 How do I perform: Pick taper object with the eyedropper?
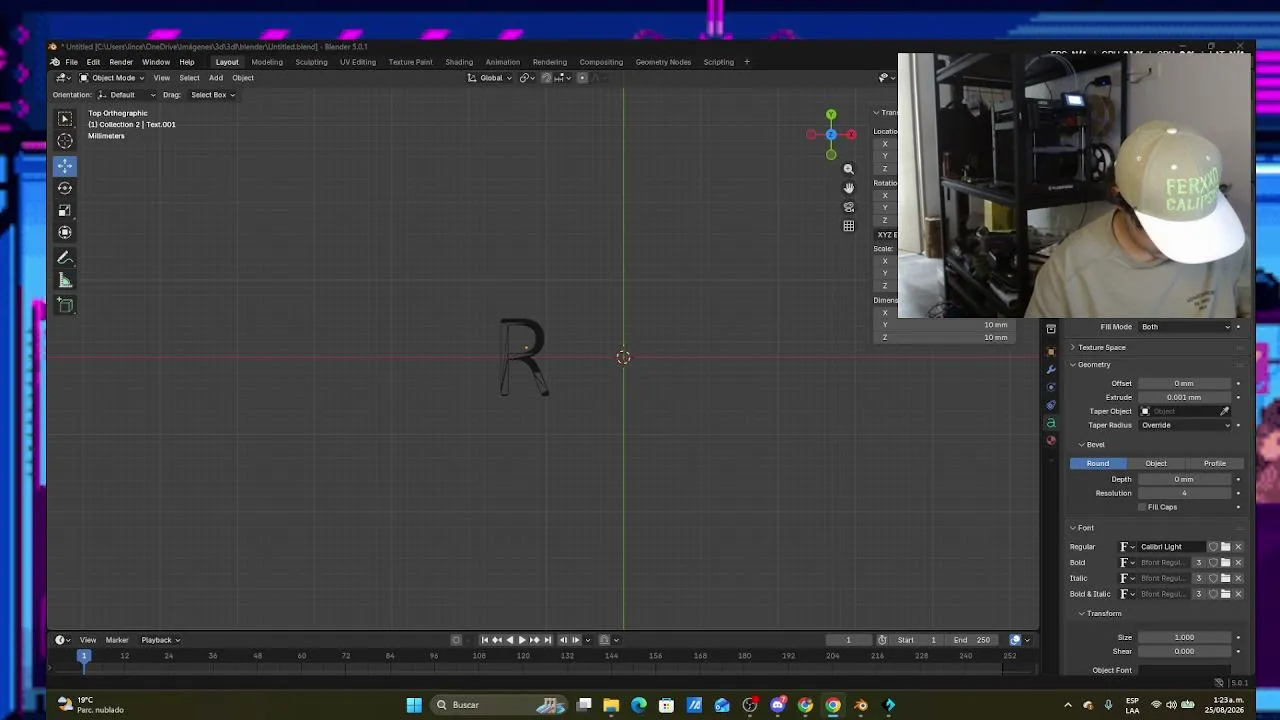[x=1224, y=411]
